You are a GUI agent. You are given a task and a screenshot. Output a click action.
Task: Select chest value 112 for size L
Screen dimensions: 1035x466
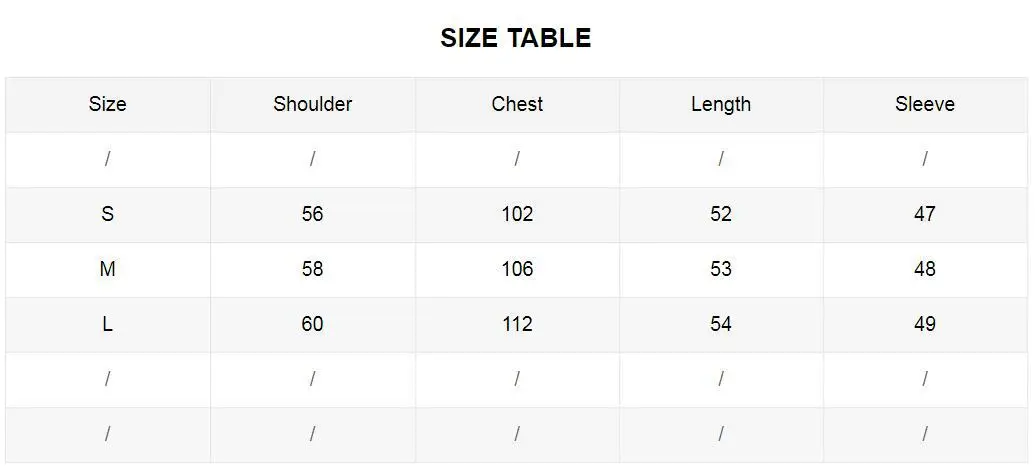(517, 324)
